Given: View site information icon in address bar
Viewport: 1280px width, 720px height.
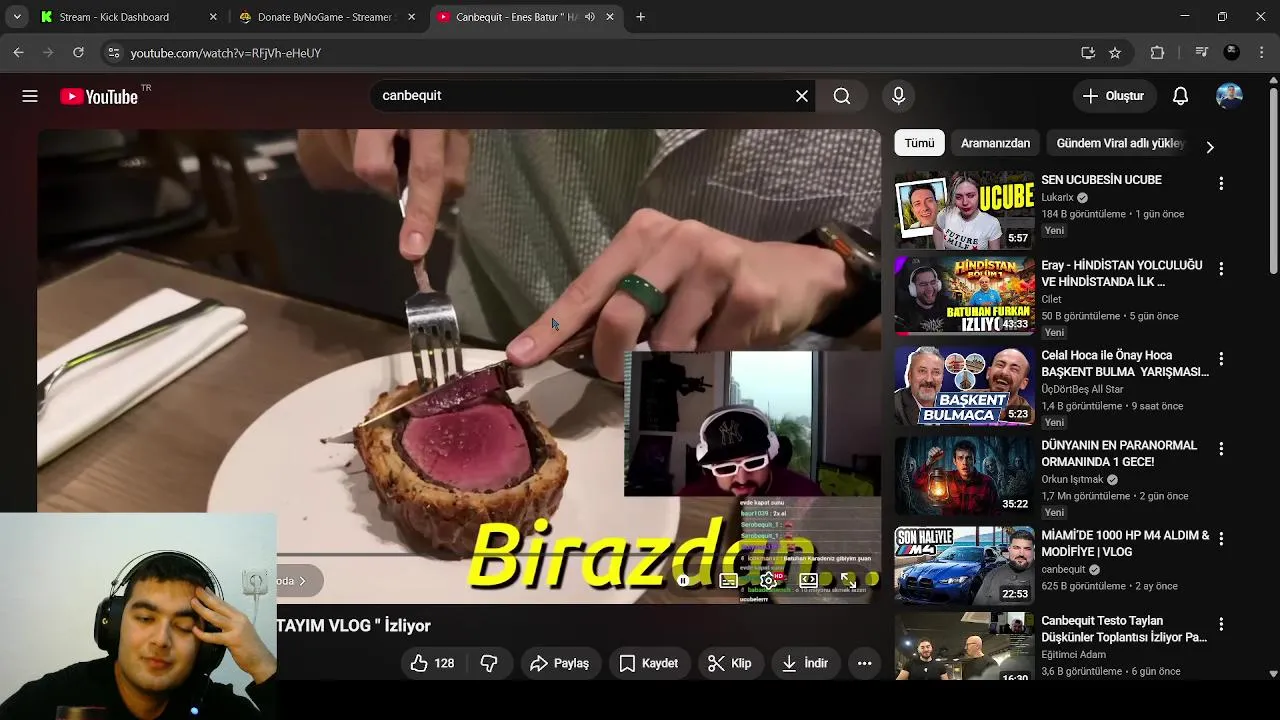Looking at the screenshot, I should tap(113, 53).
